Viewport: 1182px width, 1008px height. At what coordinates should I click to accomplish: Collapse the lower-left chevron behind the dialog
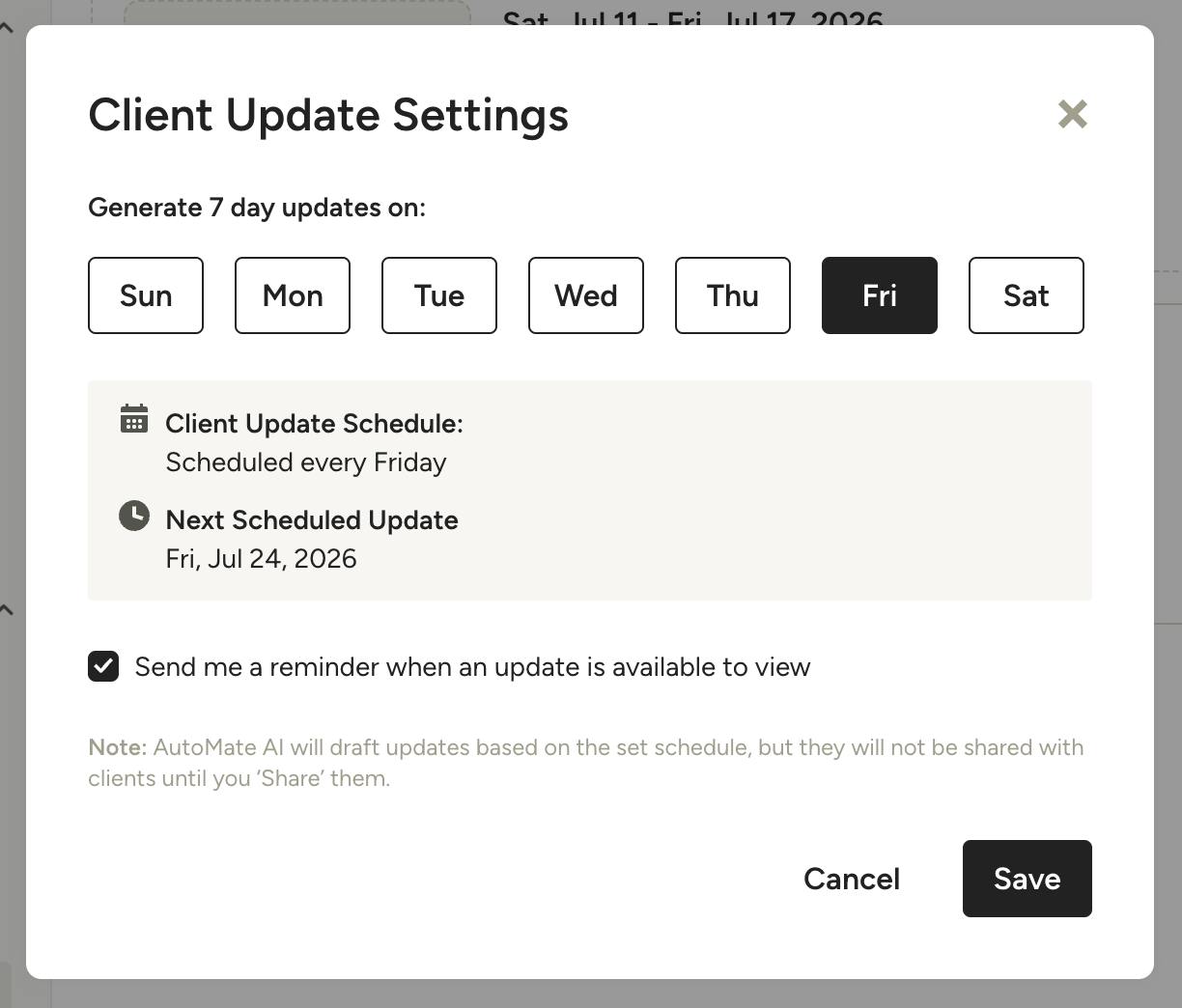7,609
